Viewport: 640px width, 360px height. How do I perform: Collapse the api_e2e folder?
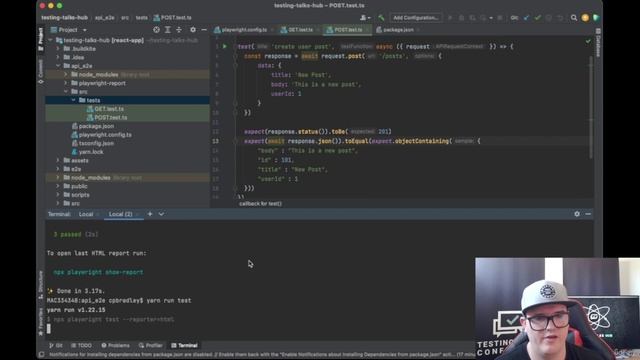pos(58,66)
